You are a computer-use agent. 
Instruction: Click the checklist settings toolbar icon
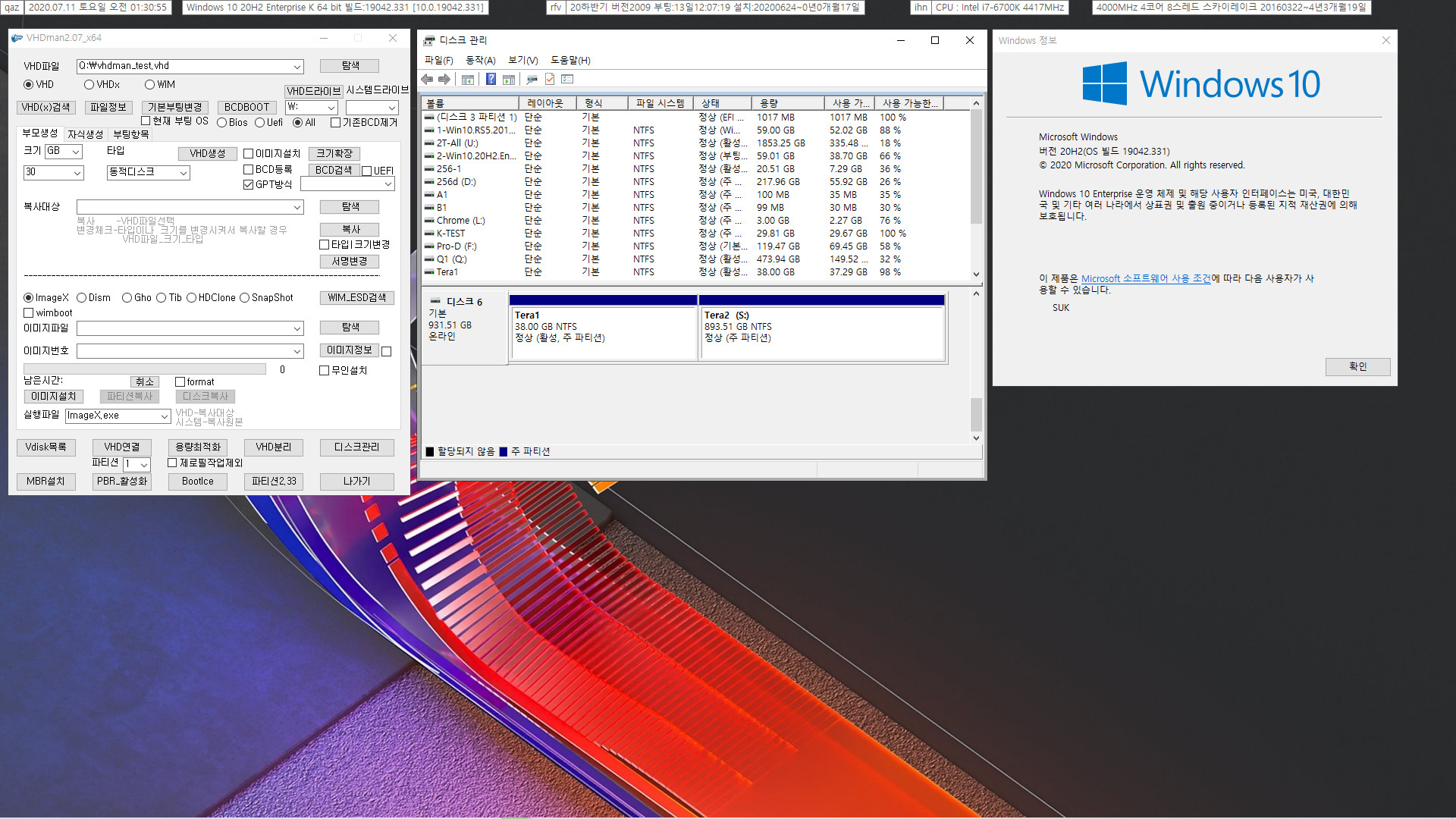(567, 79)
